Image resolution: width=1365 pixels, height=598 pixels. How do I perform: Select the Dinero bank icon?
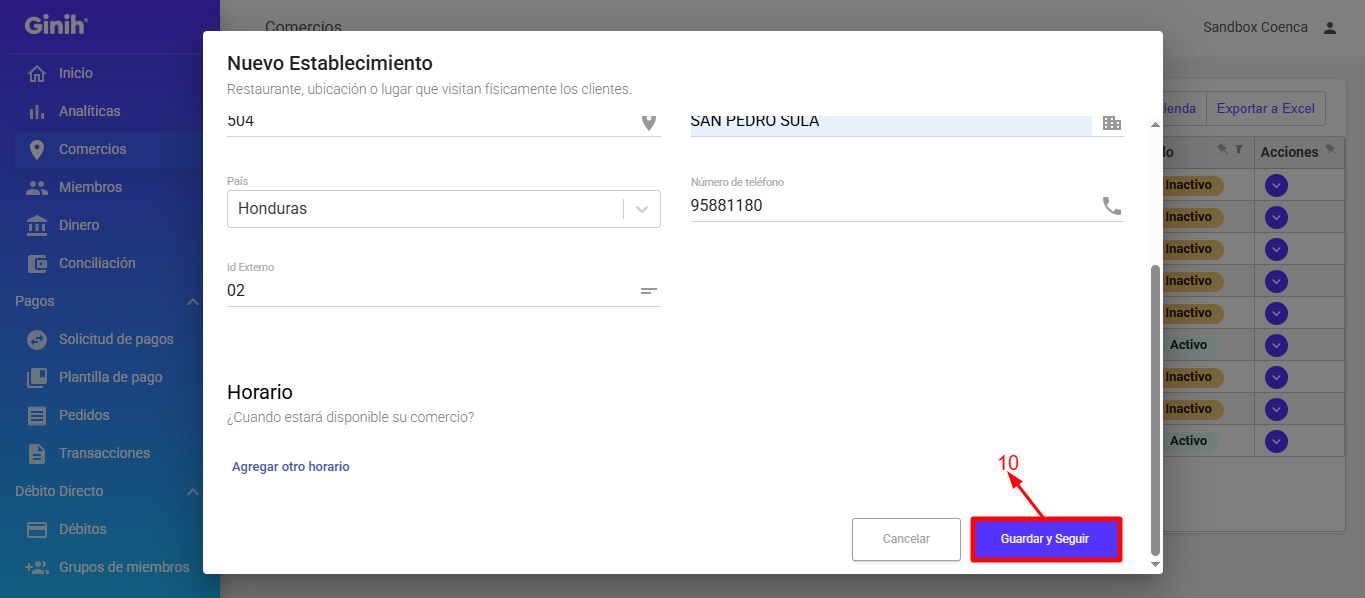click(x=37, y=226)
